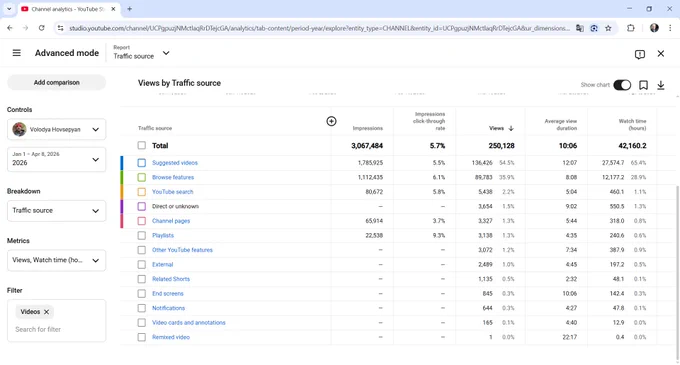Image resolution: width=680 pixels, height=365 pixels.
Task: Select the Channel analytics browser tab
Action: (68, 9)
